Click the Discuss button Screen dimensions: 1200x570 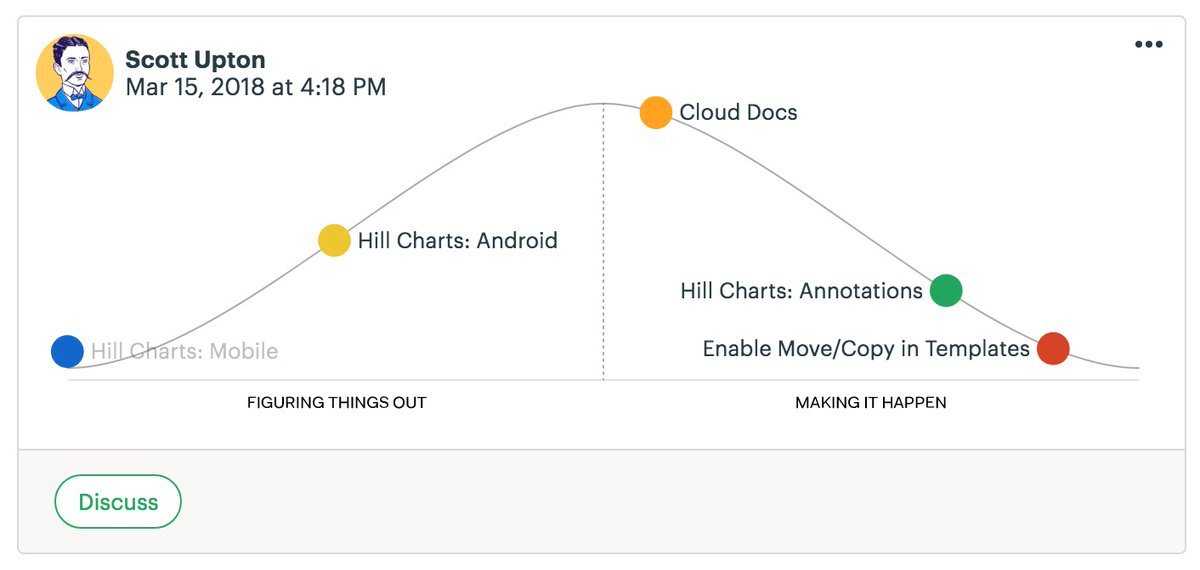(x=118, y=502)
